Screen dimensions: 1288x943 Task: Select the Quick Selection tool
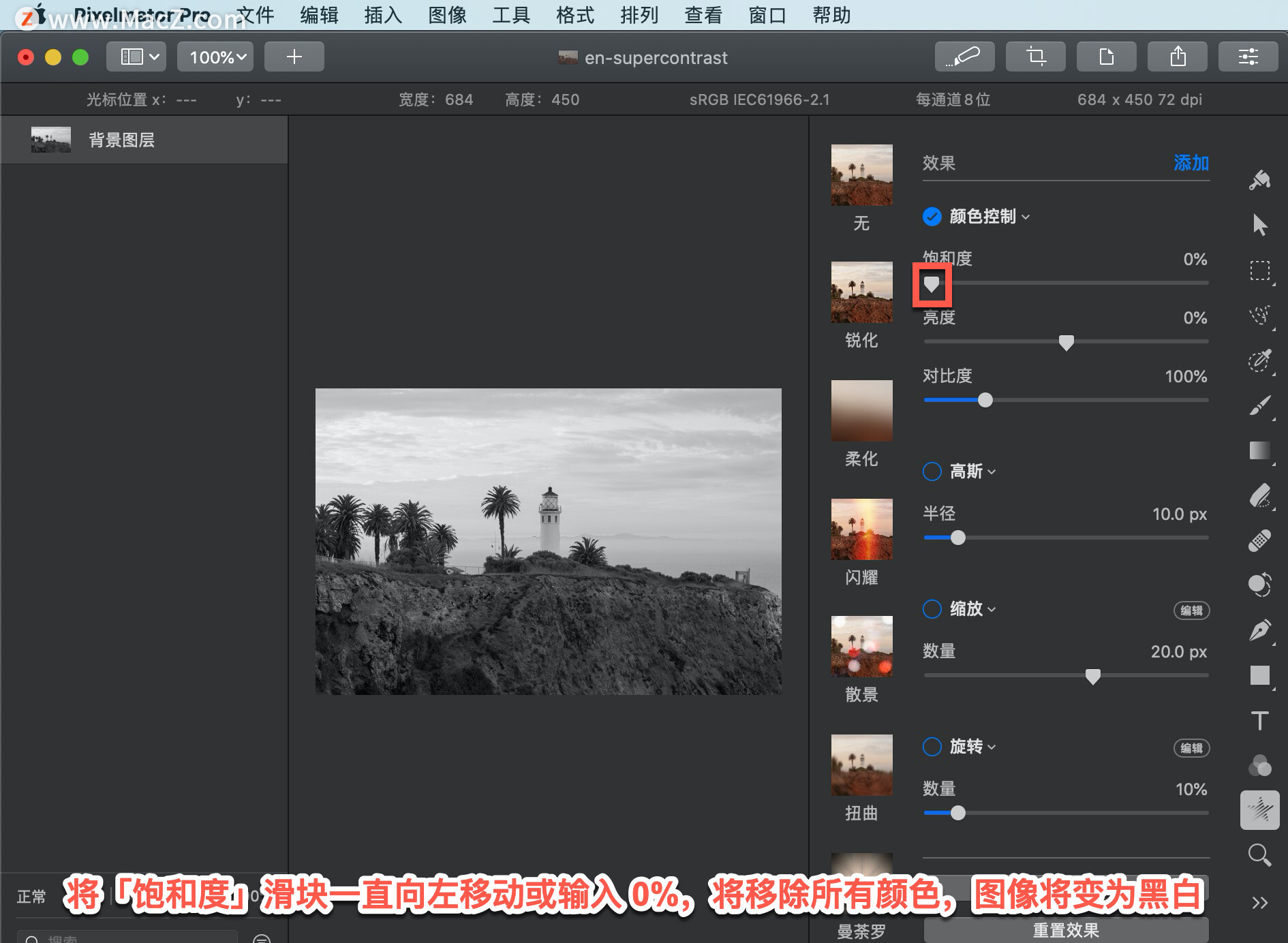[x=1259, y=315]
